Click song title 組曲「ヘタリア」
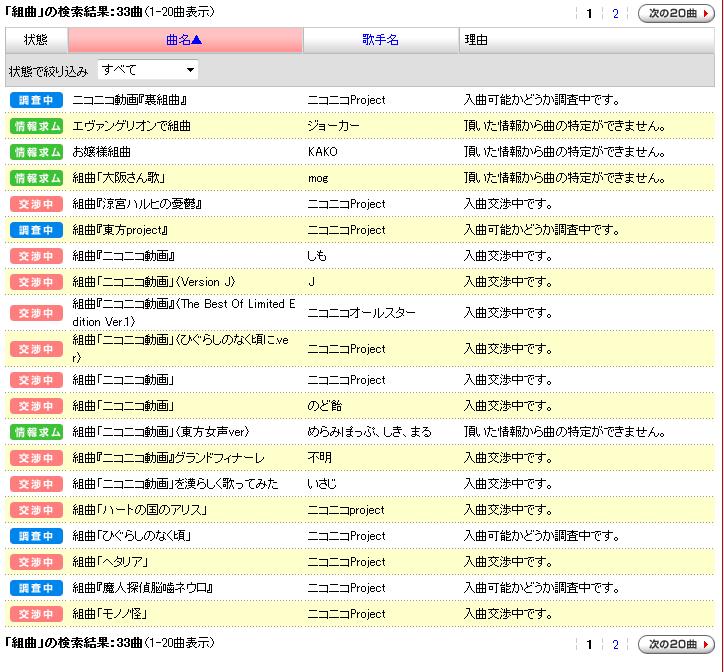 click(x=110, y=562)
